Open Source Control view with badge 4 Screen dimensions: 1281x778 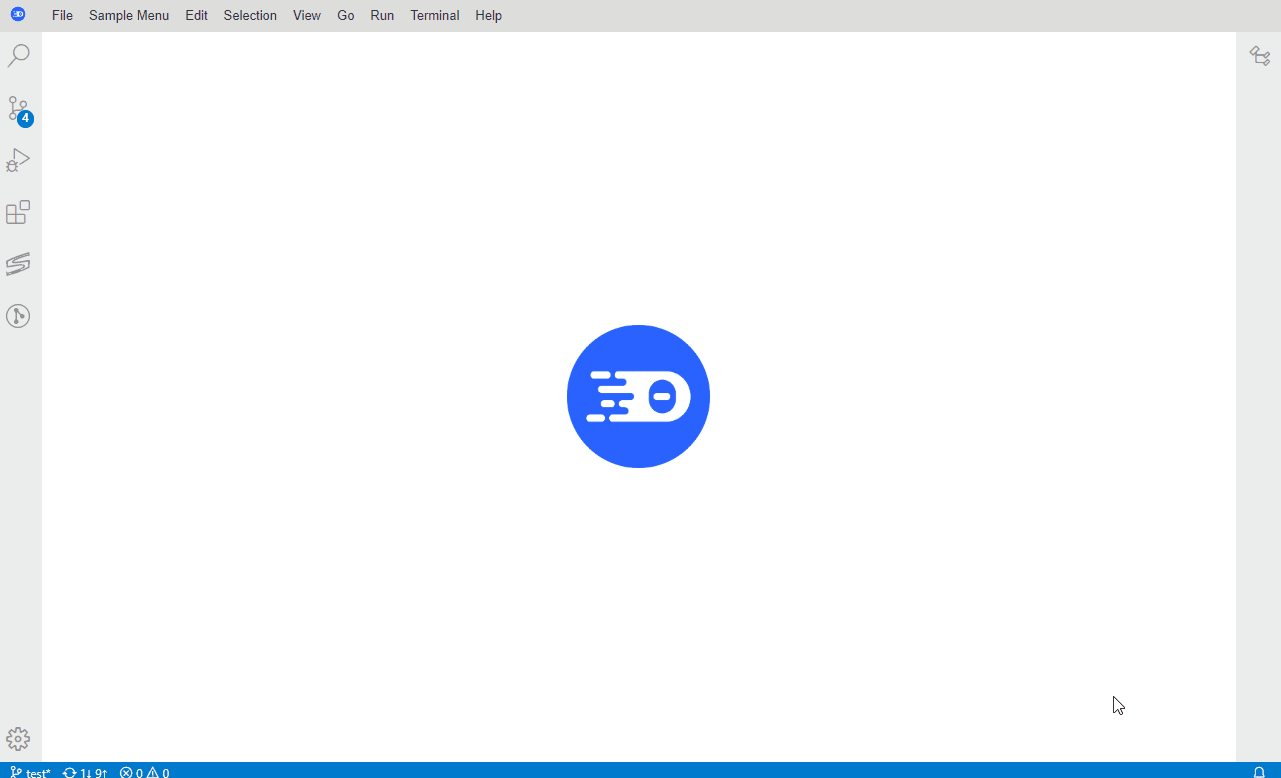[x=18, y=108]
